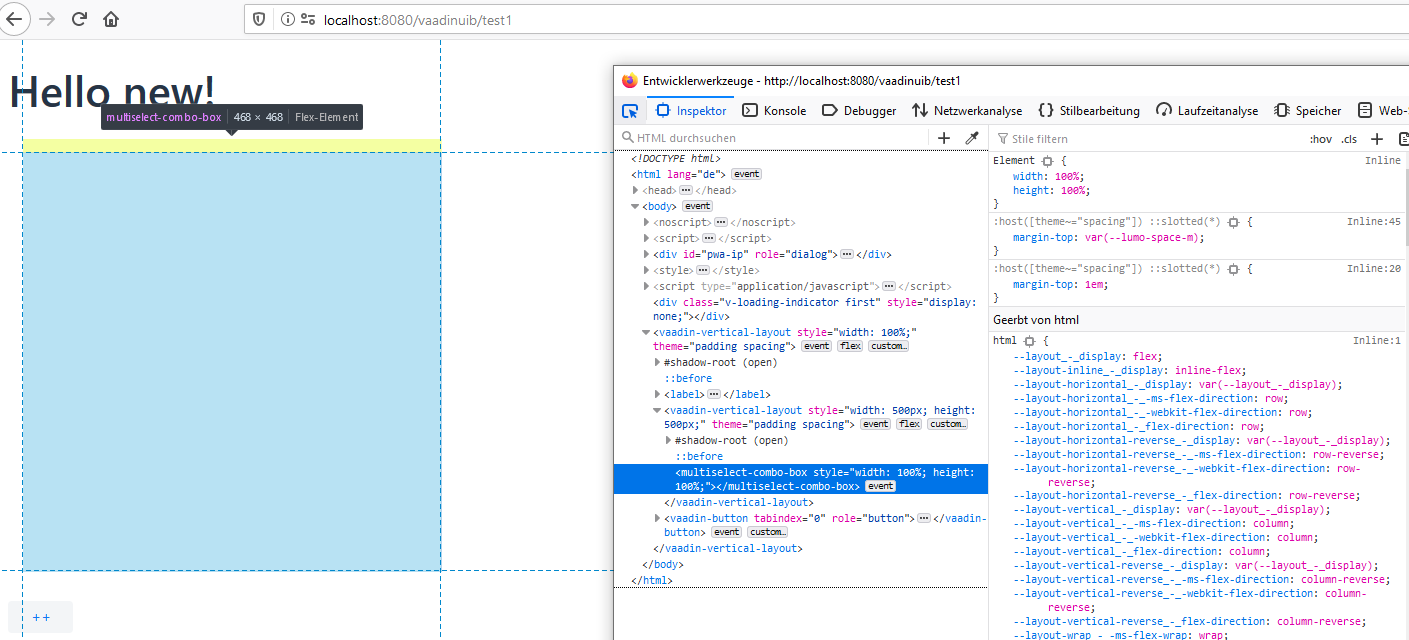
Task: Click event badge on multiselect-combo-box
Action: tap(880, 486)
